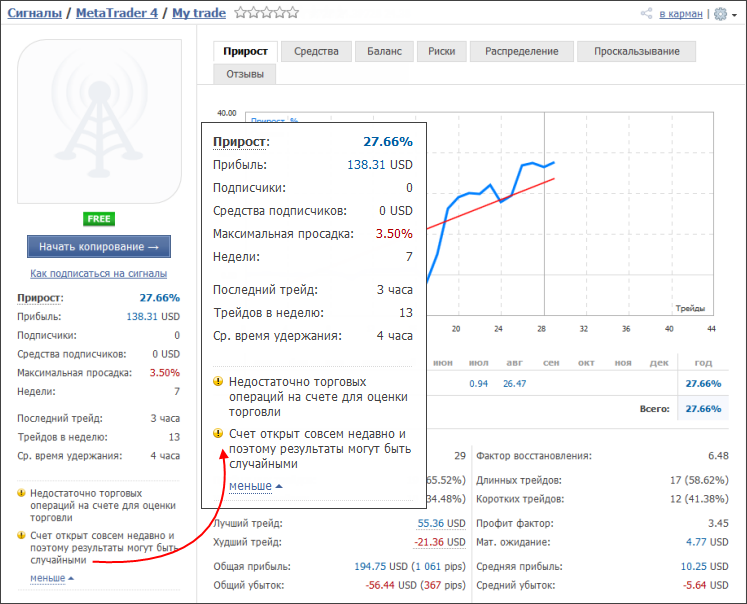The height and width of the screenshot is (604, 747).
Task: Collapse sidebar details with 'меньше'
Action: pos(52,578)
